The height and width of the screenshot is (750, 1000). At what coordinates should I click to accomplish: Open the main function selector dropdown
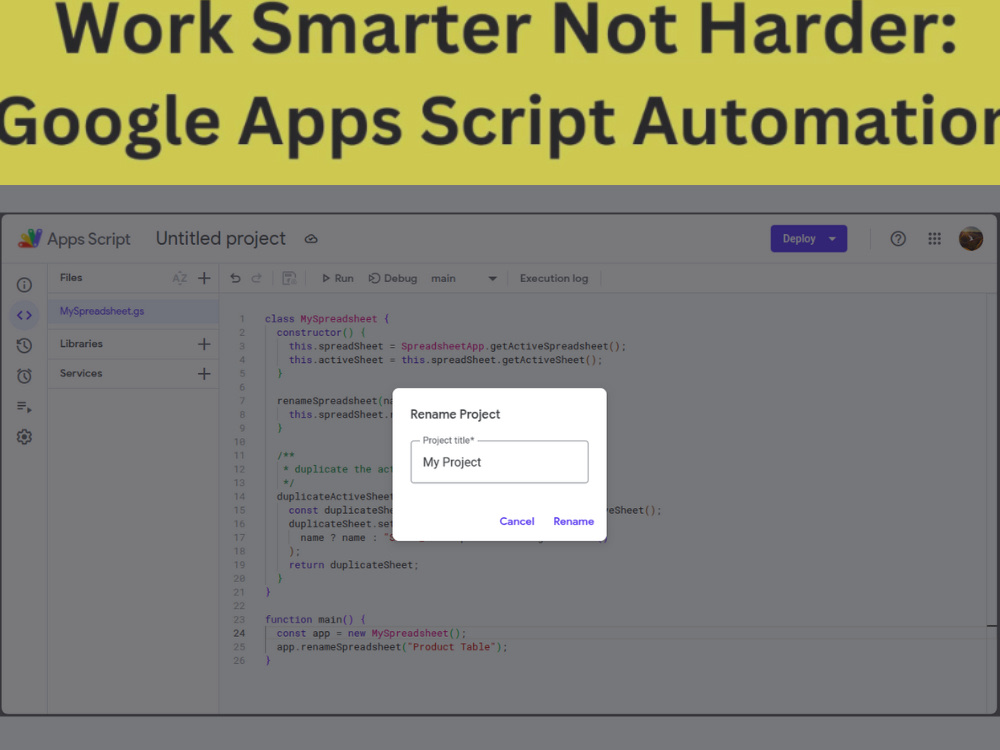(x=464, y=278)
